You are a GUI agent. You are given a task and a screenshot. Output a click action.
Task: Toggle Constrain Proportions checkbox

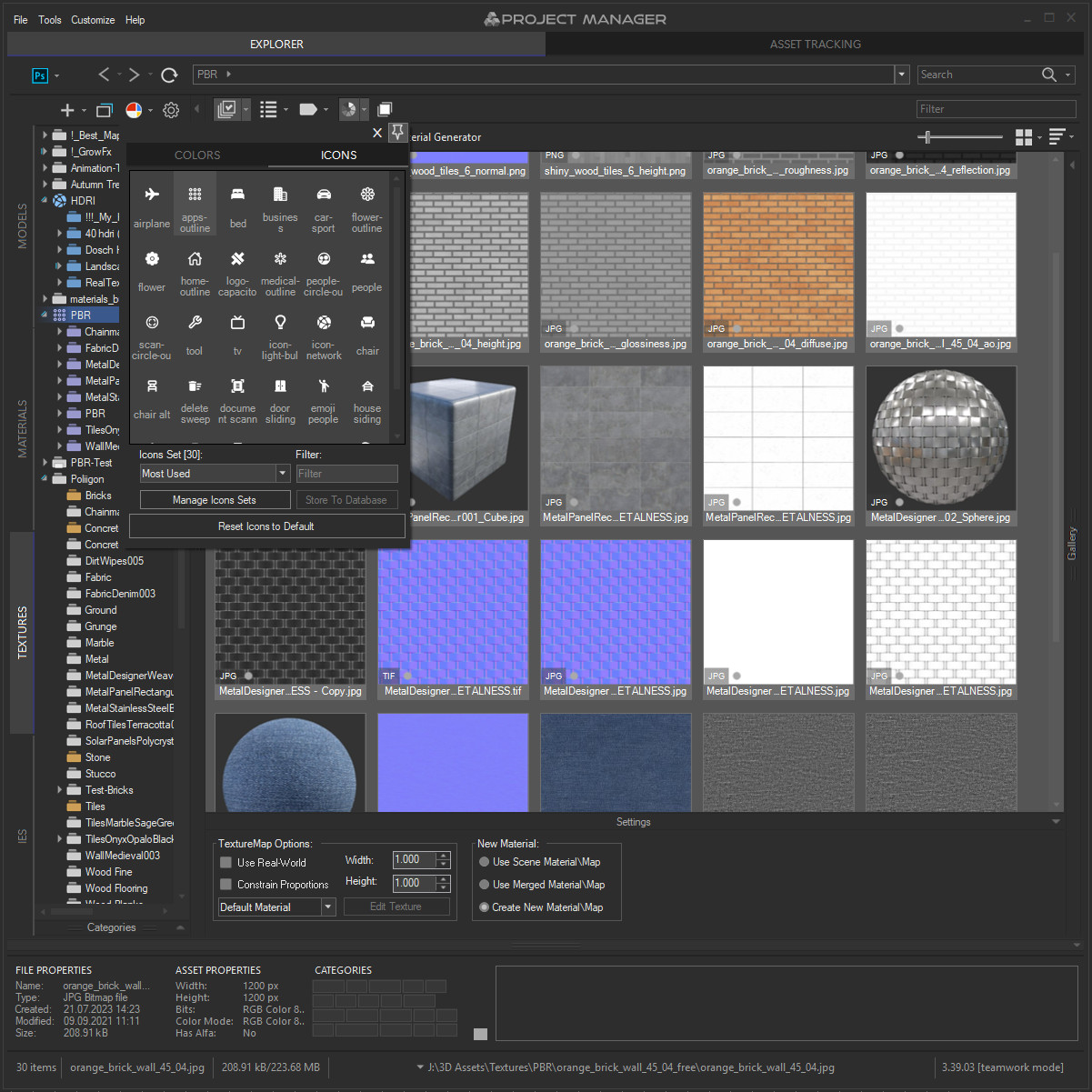point(225,884)
